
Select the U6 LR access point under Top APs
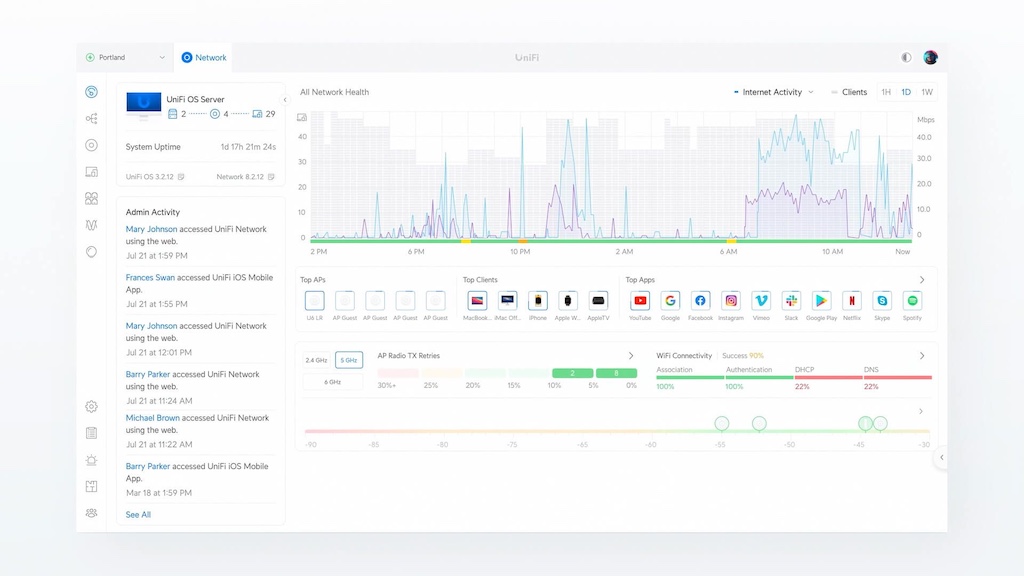coord(314,301)
